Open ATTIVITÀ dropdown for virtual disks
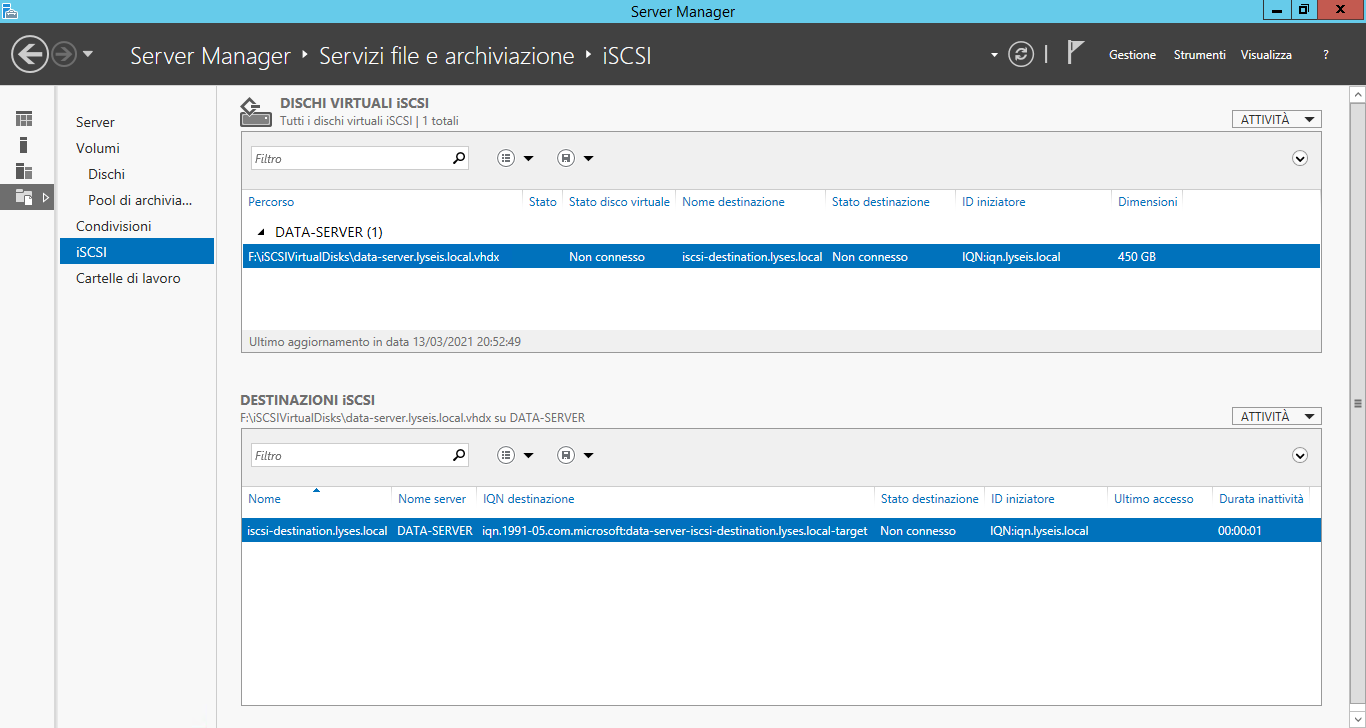This screenshot has height=728, width=1366. pos(1277,119)
